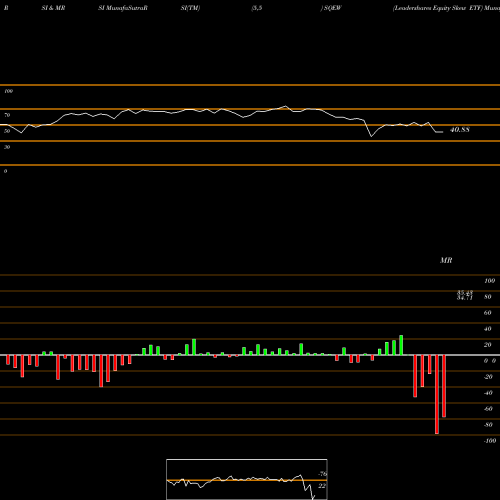Click the RSI axis label 50
500x500 pixels.
coord(7,131)
